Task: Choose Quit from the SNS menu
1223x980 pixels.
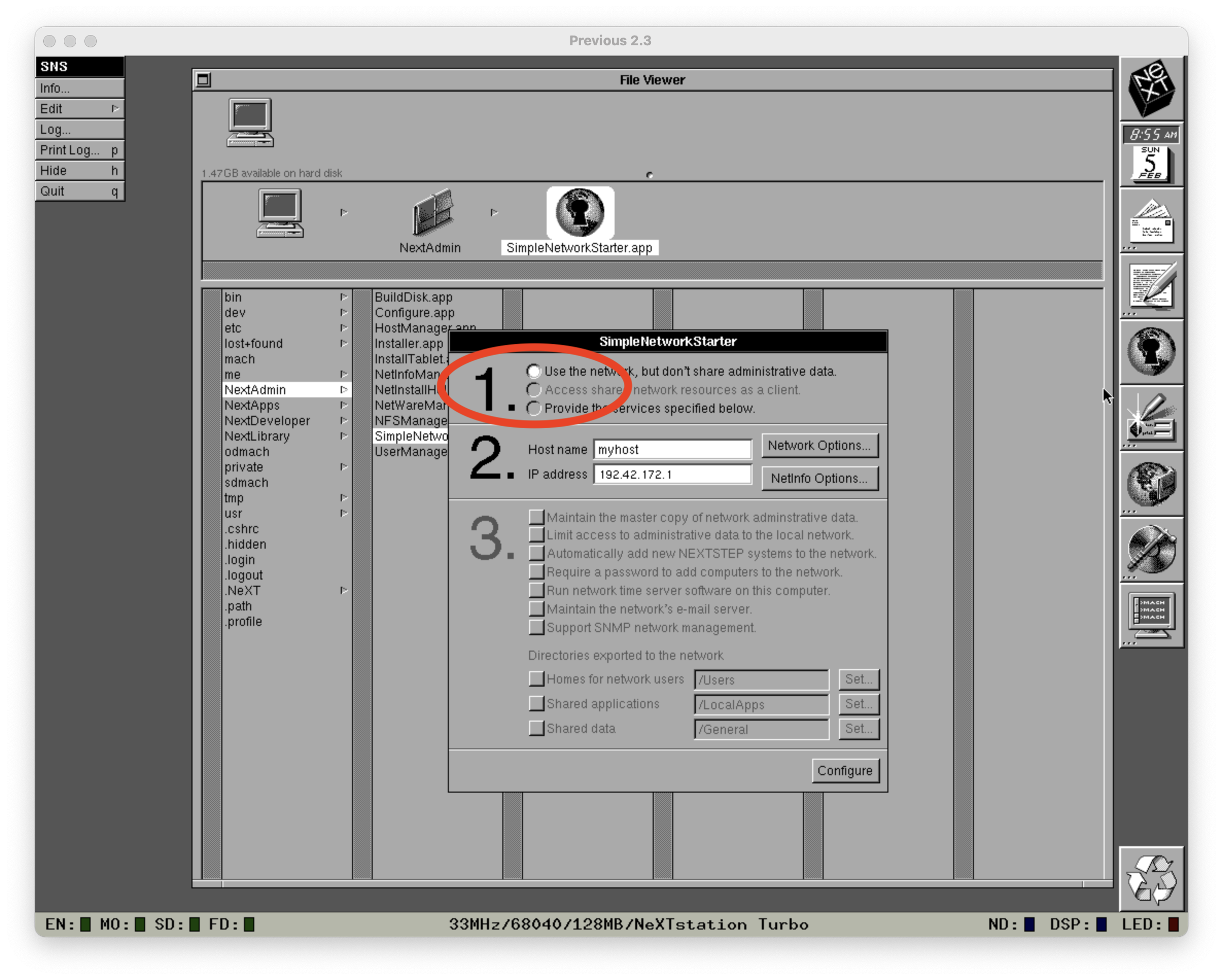Action: click(79, 191)
